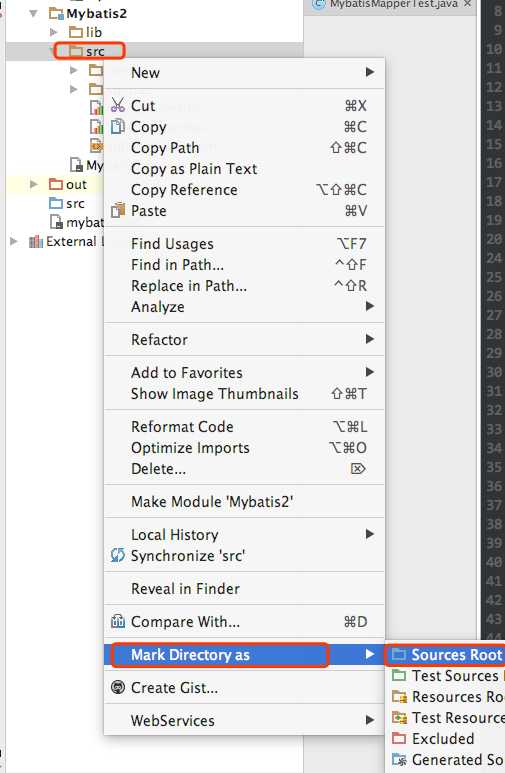505x773 pixels.
Task: Click the Compare With icon
Action: (x=118, y=621)
